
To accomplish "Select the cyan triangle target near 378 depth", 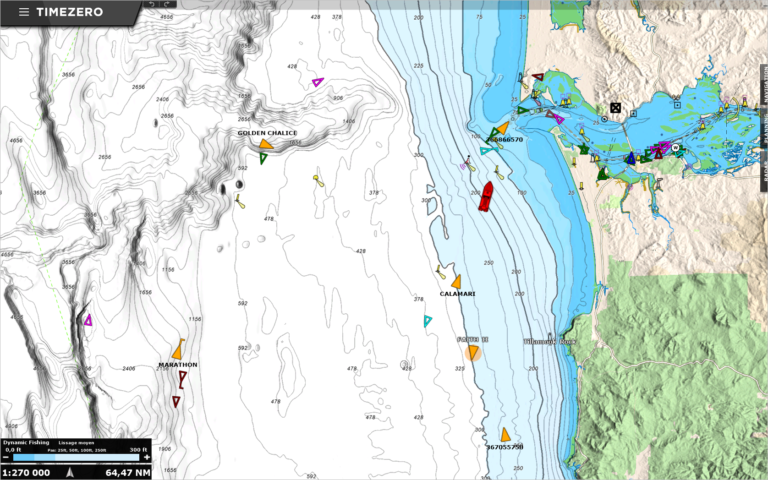I will point(427,321).
